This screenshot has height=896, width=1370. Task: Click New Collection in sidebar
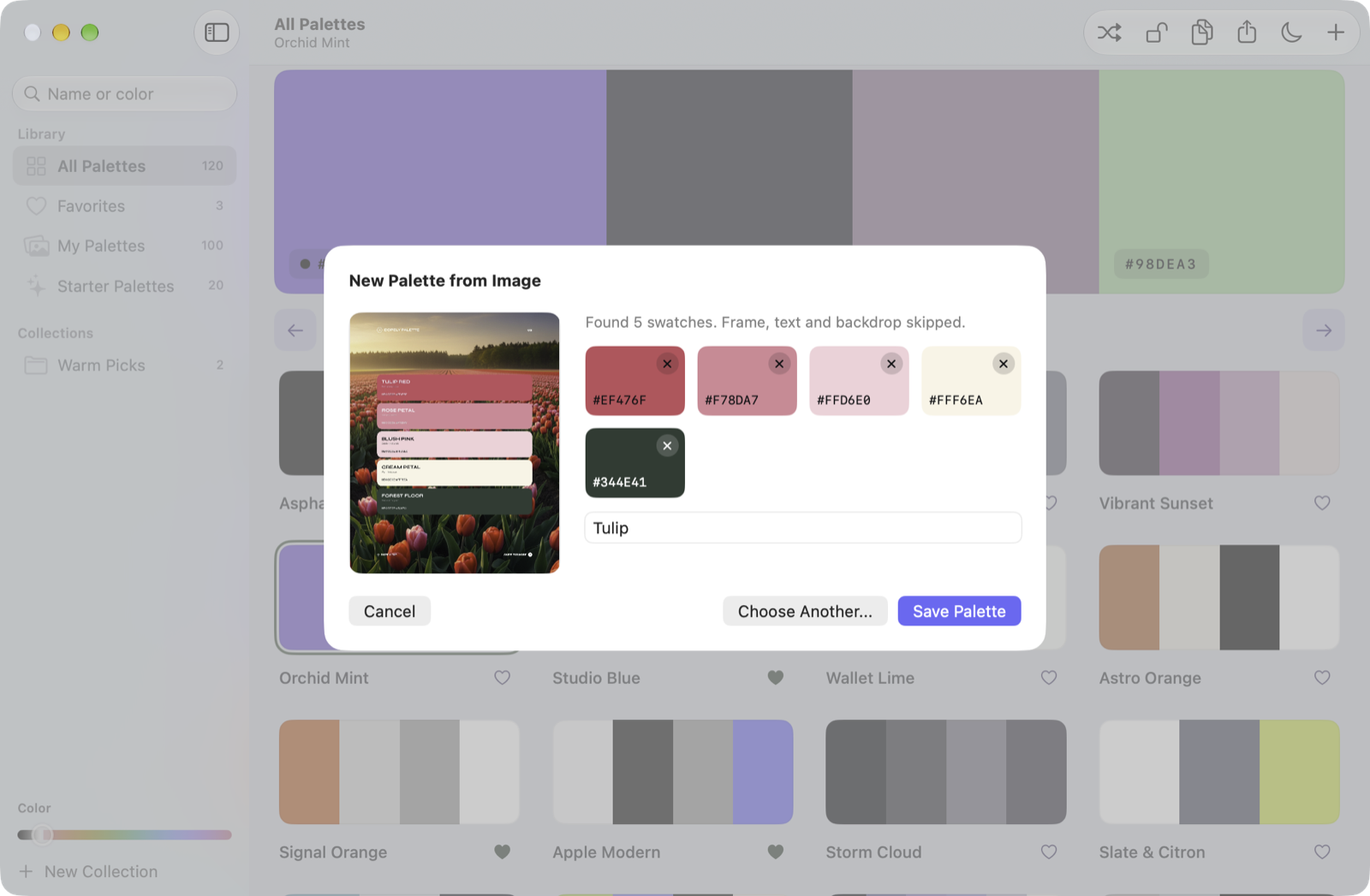(88, 871)
